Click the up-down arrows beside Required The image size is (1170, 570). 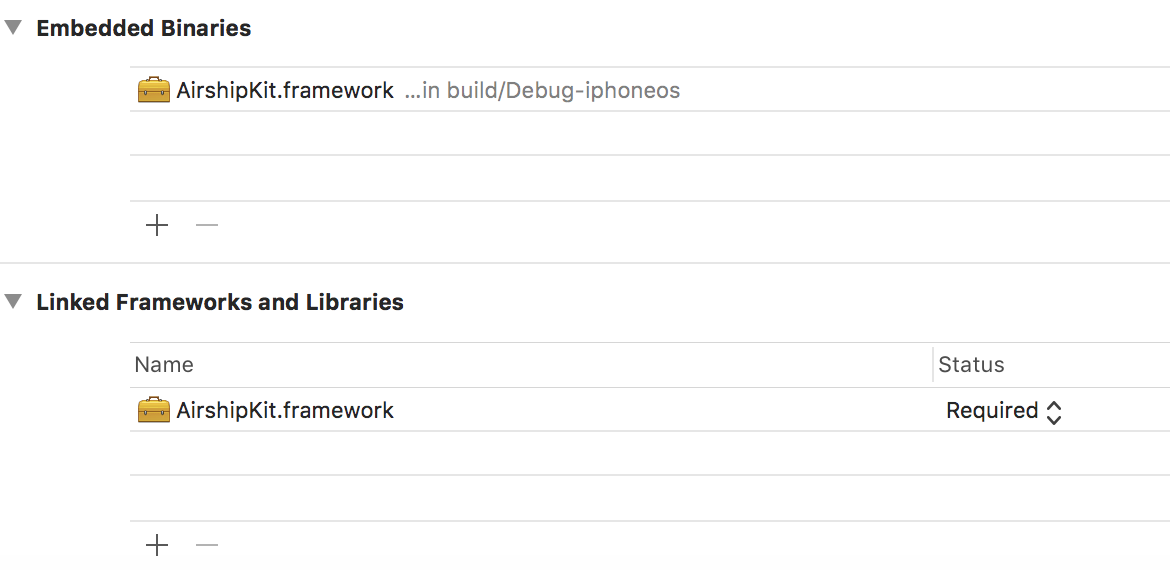tap(1054, 412)
